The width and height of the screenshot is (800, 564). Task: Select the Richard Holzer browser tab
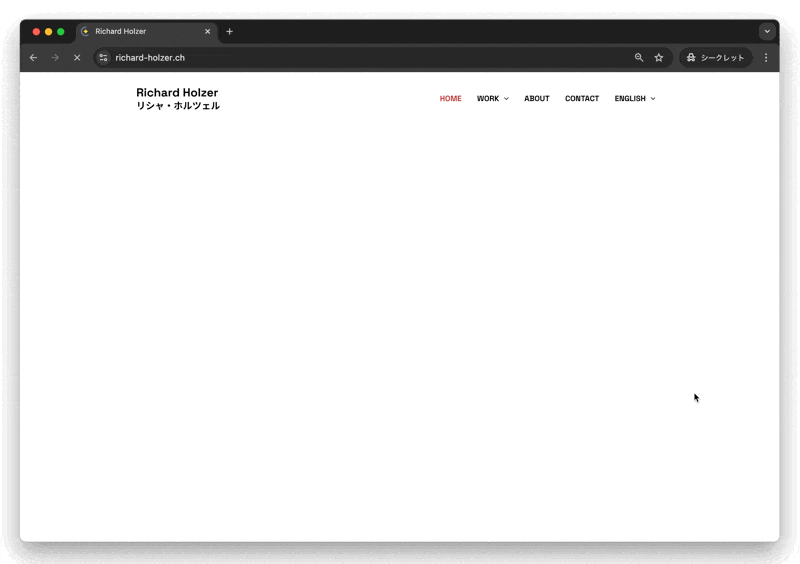[140, 31]
